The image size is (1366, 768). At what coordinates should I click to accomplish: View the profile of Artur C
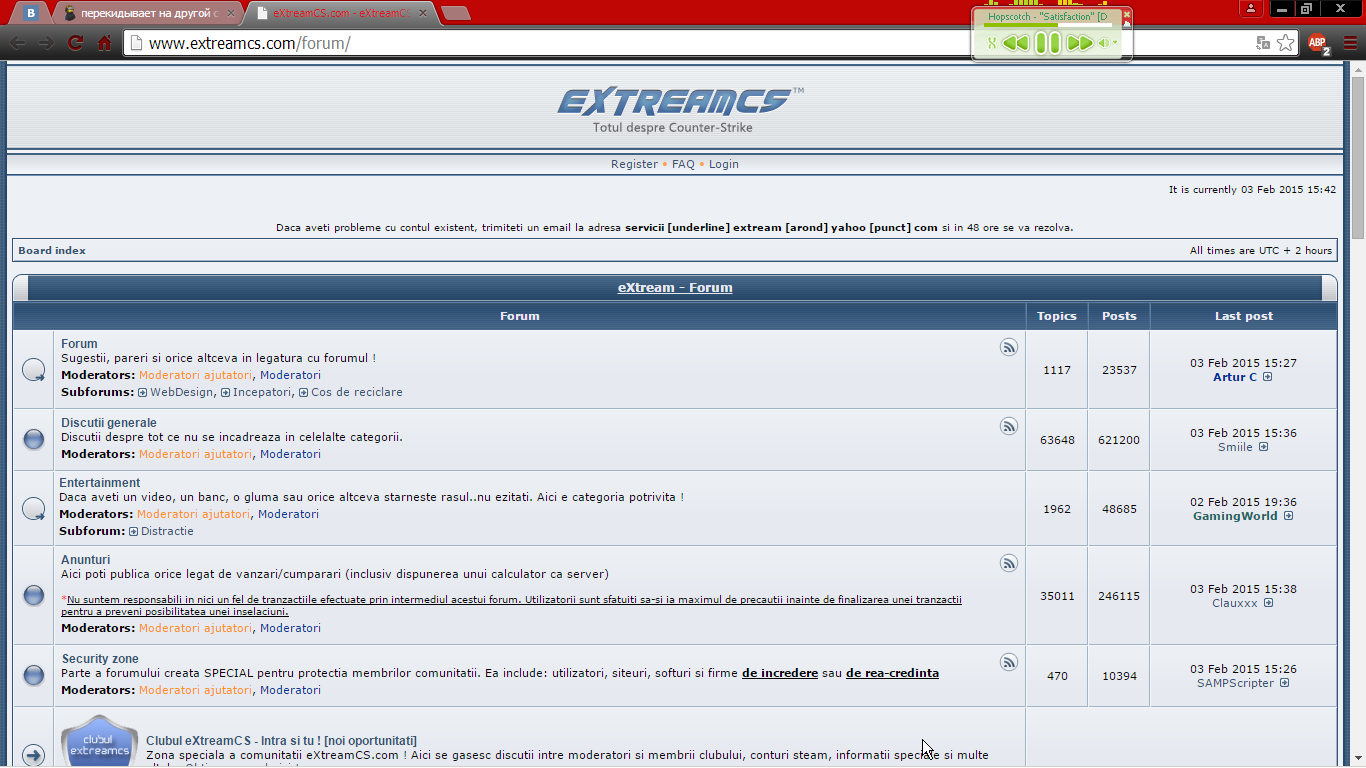(1235, 377)
